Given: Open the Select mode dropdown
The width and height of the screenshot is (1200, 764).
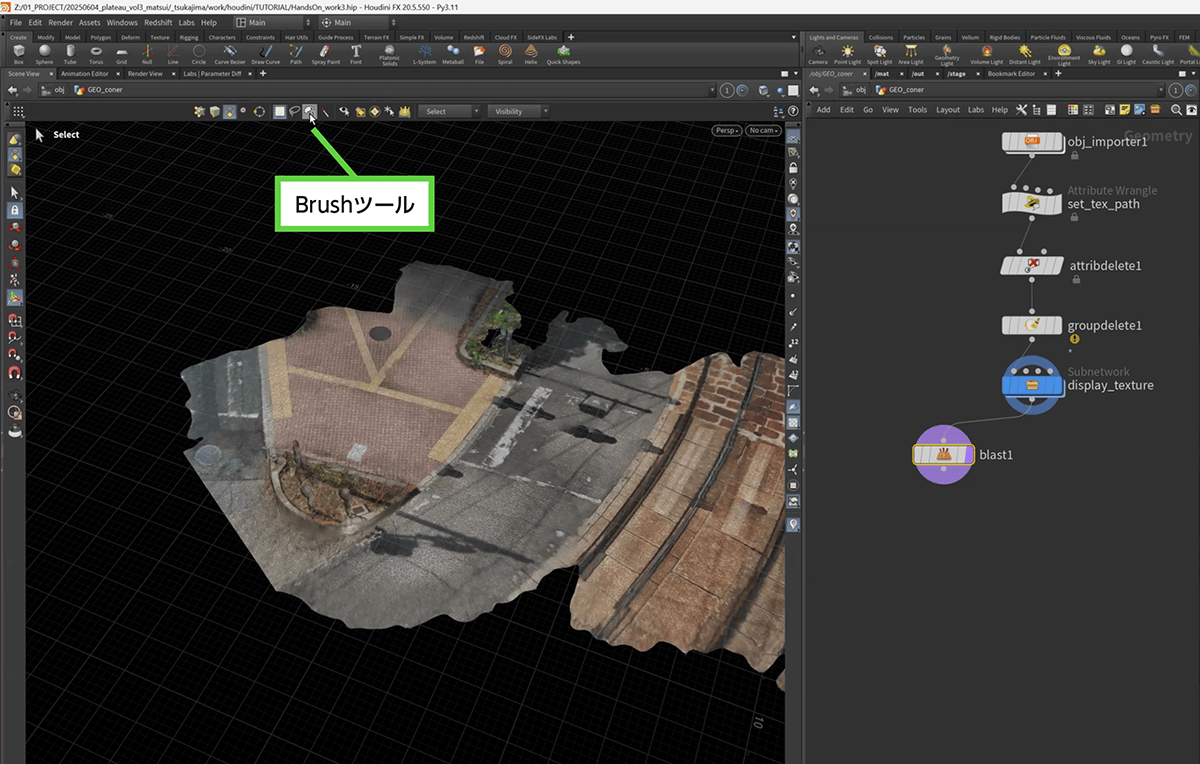Looking at the screenshot, I should [449, 111].
